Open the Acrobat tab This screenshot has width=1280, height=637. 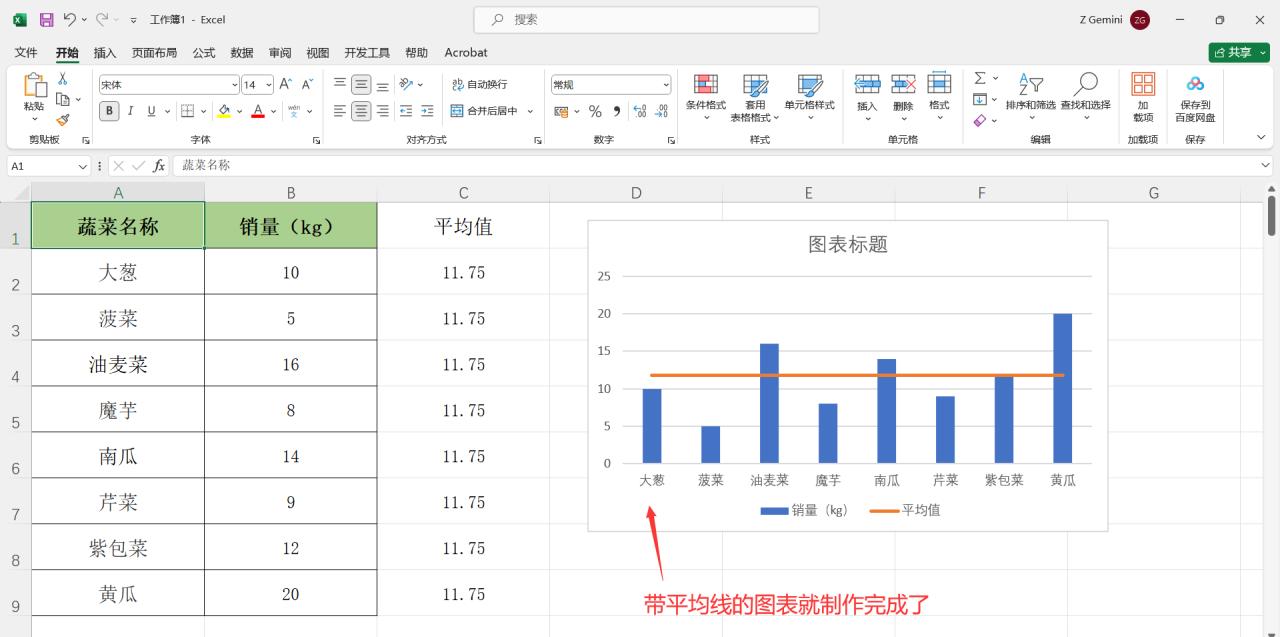(466, 52)
